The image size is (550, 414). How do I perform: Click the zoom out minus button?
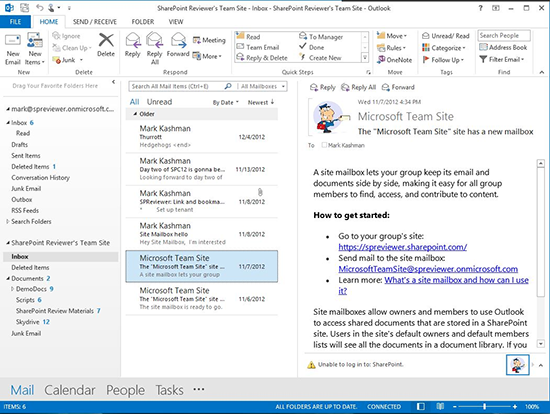point(455,407)
